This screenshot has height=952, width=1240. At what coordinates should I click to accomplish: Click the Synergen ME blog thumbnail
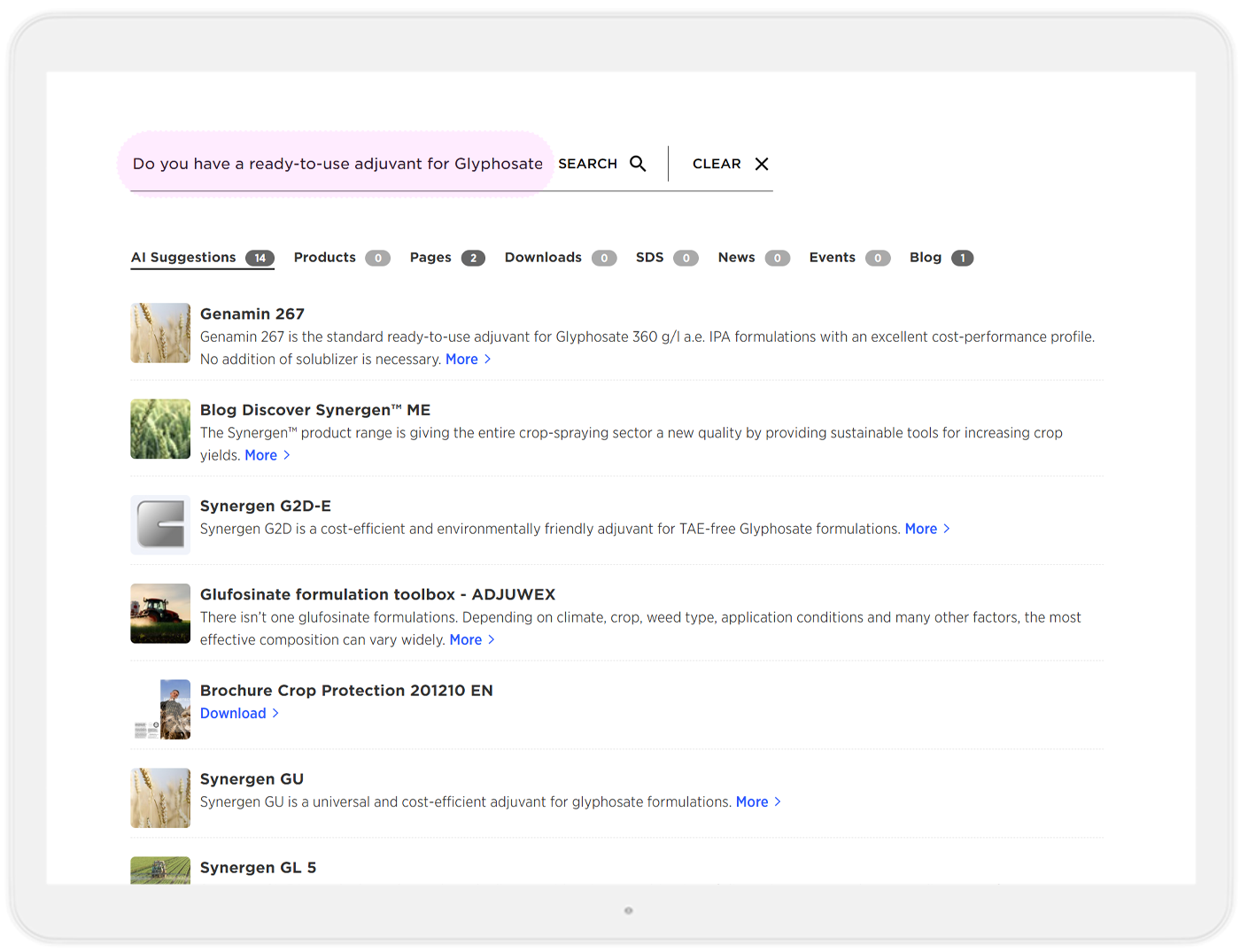click(x=160, y=429)
